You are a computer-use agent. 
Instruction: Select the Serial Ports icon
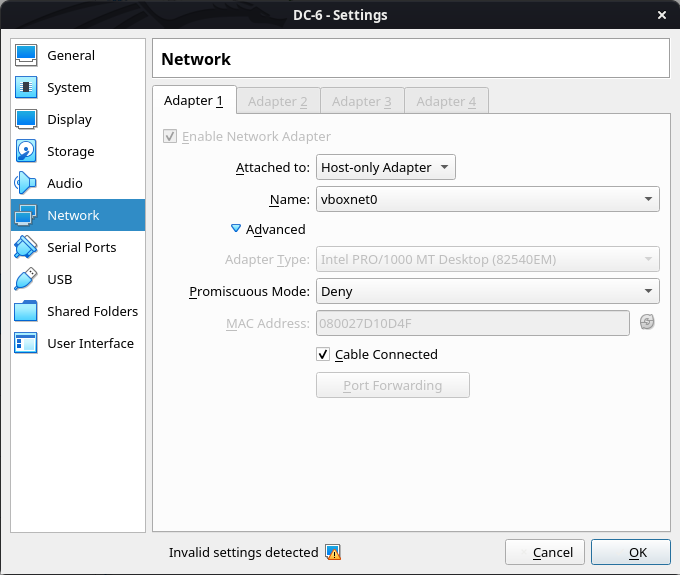pos(27,248)
